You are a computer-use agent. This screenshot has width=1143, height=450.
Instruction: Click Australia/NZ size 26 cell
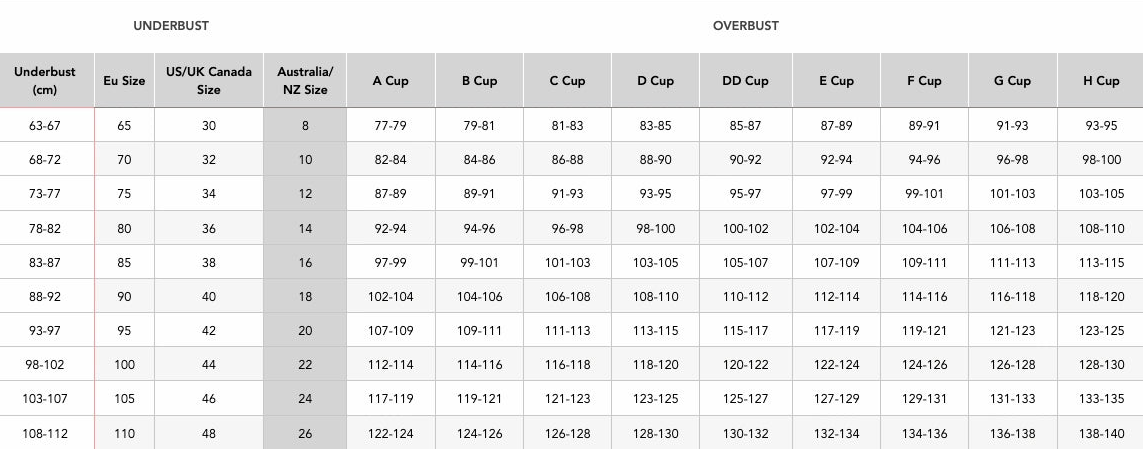305,433
